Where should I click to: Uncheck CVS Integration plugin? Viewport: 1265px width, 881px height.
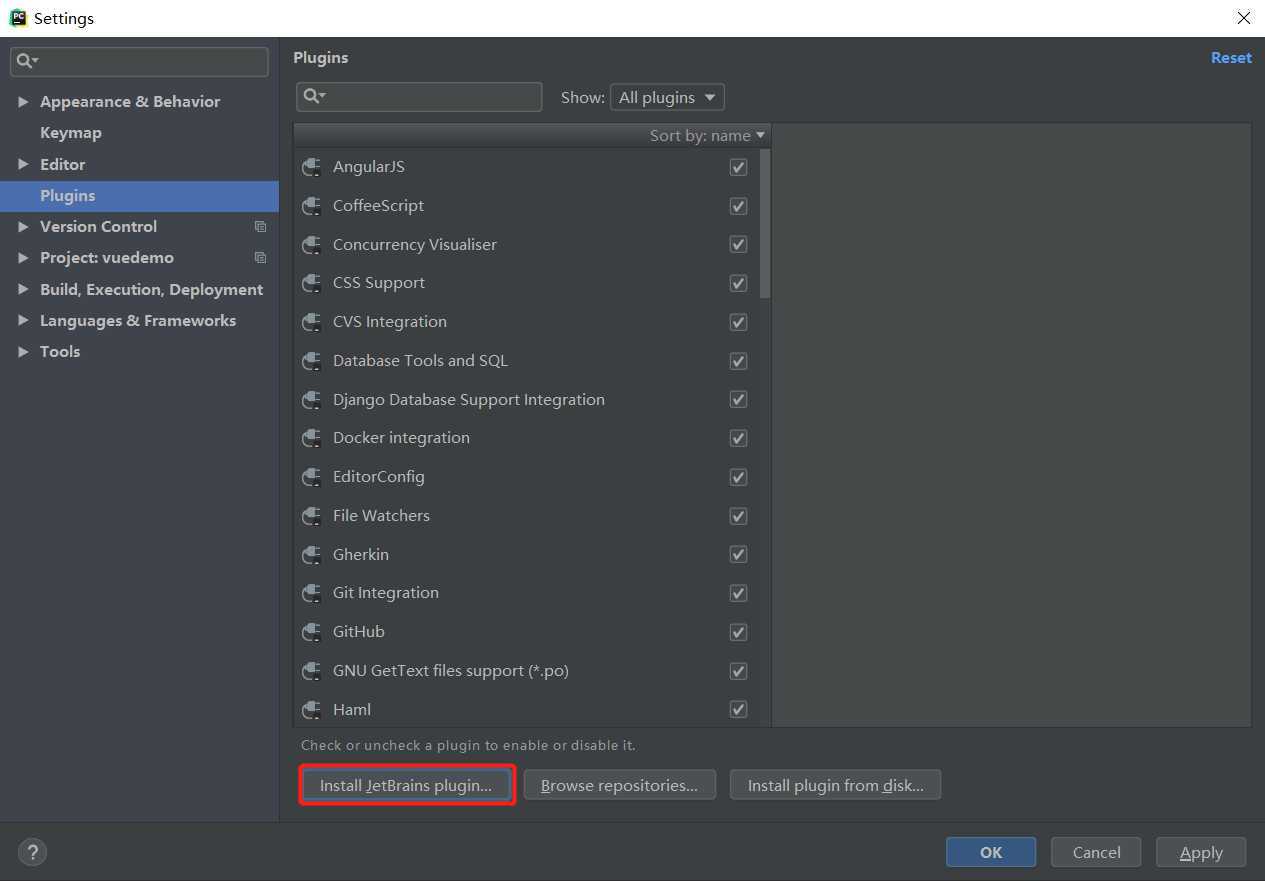pos(738,322)
